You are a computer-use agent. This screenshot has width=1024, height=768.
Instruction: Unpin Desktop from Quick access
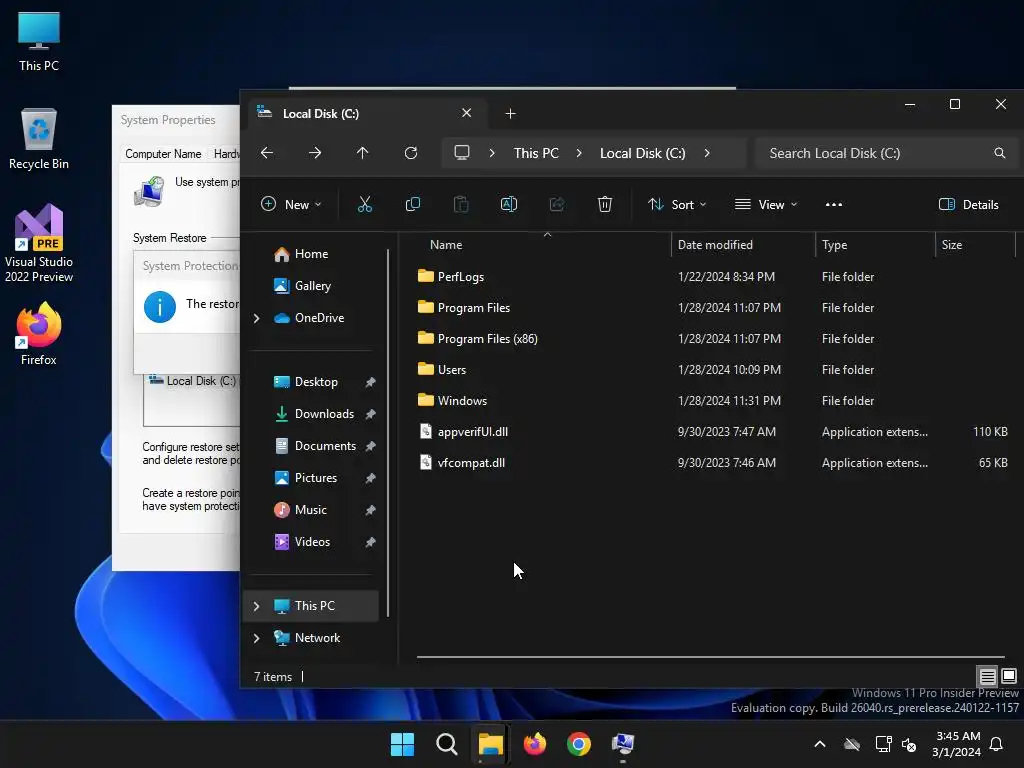[x=370, y=382]
